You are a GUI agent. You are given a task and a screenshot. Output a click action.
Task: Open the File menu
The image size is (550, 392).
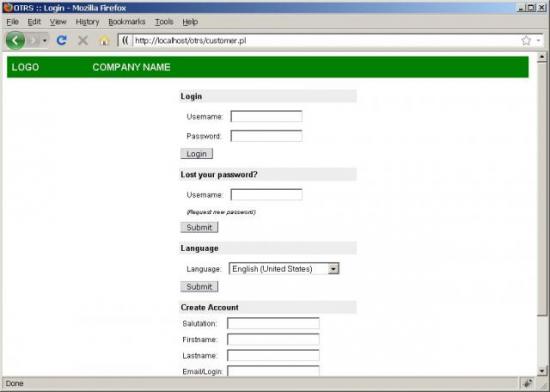point(13,22)
